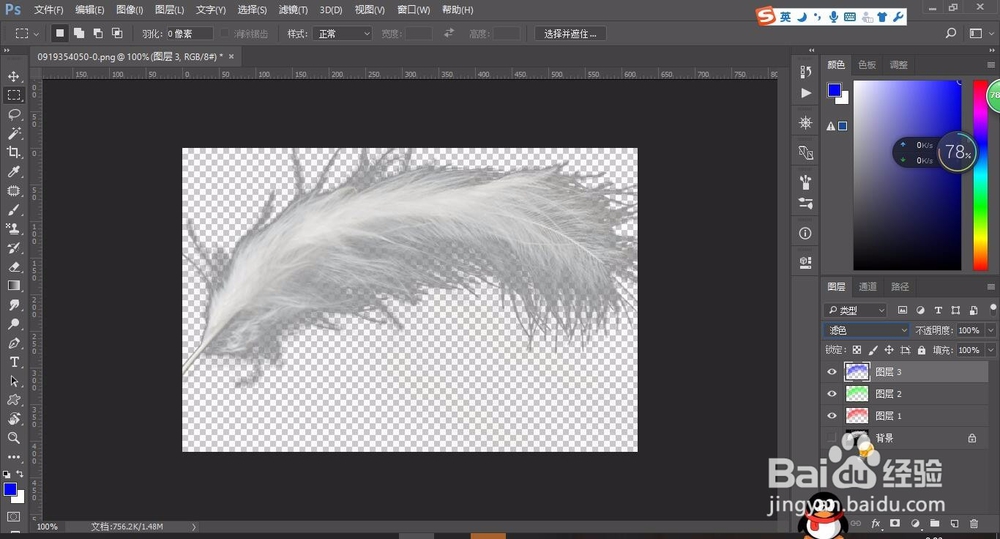The height and width of the screenshot is (539, 1000).
Task: Add layer style via fx icon
Action: point(876,524)
